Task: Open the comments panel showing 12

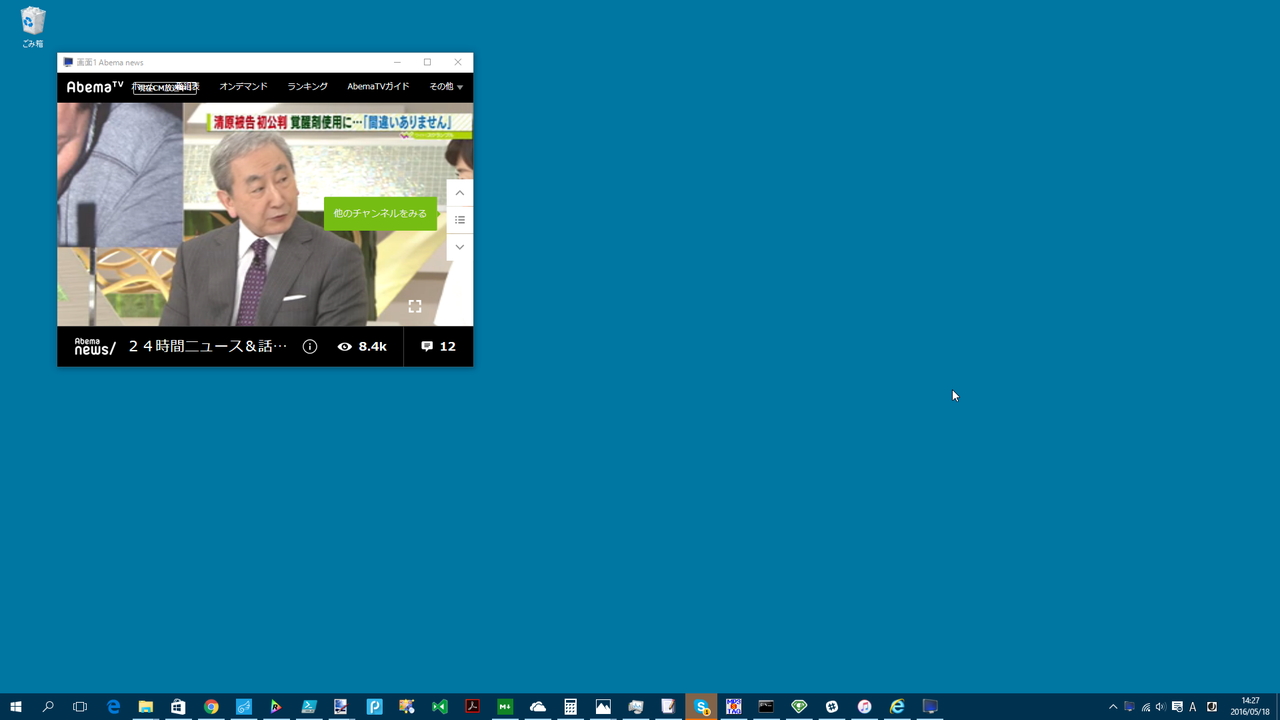Action: pos(438,347)
